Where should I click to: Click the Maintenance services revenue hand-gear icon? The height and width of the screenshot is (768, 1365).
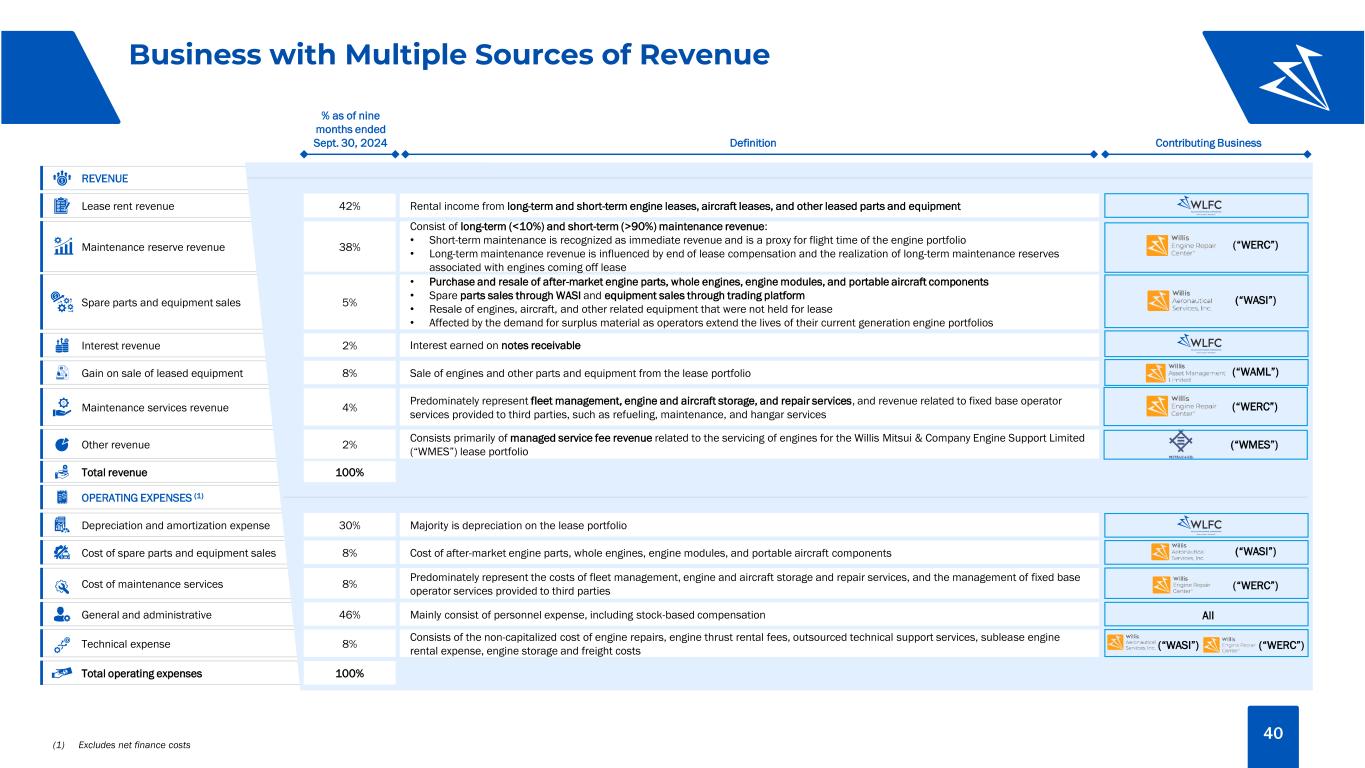click(63, 407)
